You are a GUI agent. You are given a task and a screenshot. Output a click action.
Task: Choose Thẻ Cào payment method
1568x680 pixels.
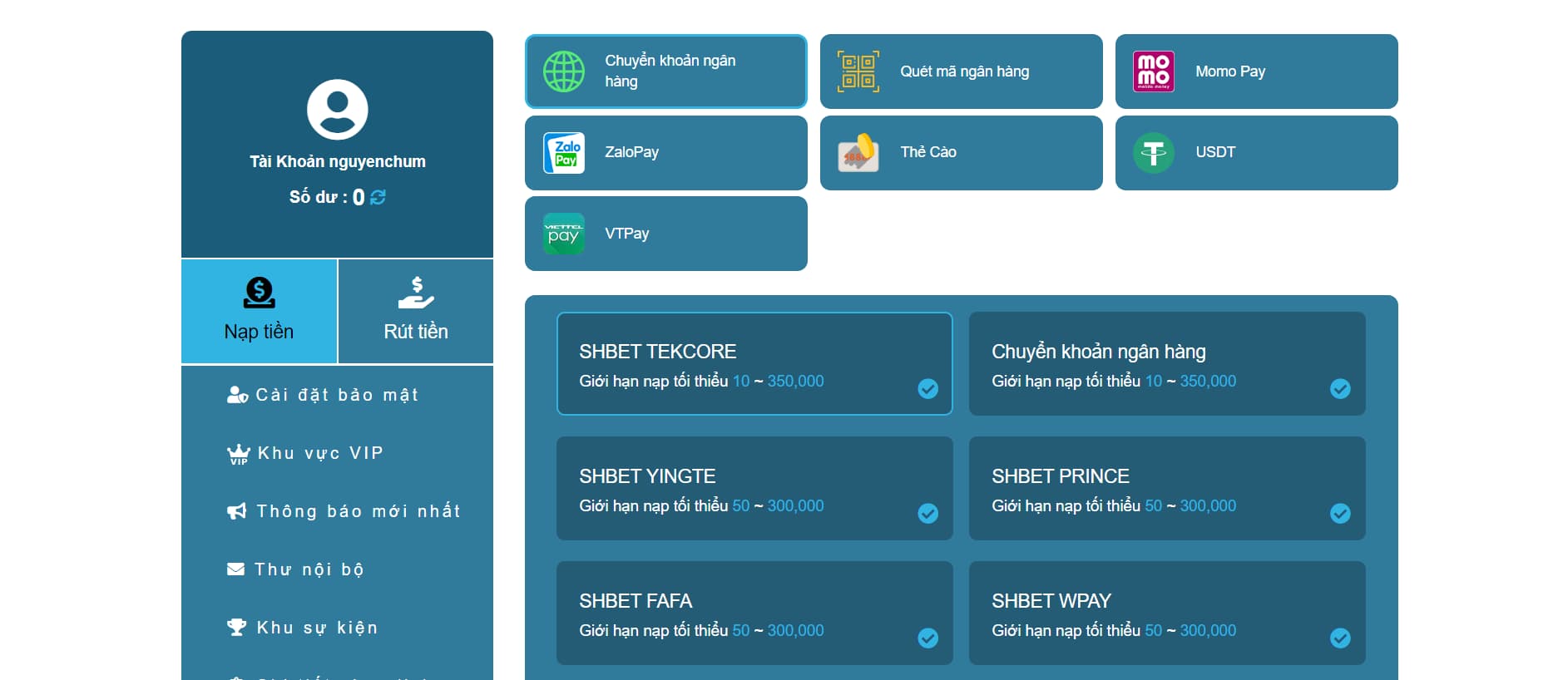click(962, 153)
